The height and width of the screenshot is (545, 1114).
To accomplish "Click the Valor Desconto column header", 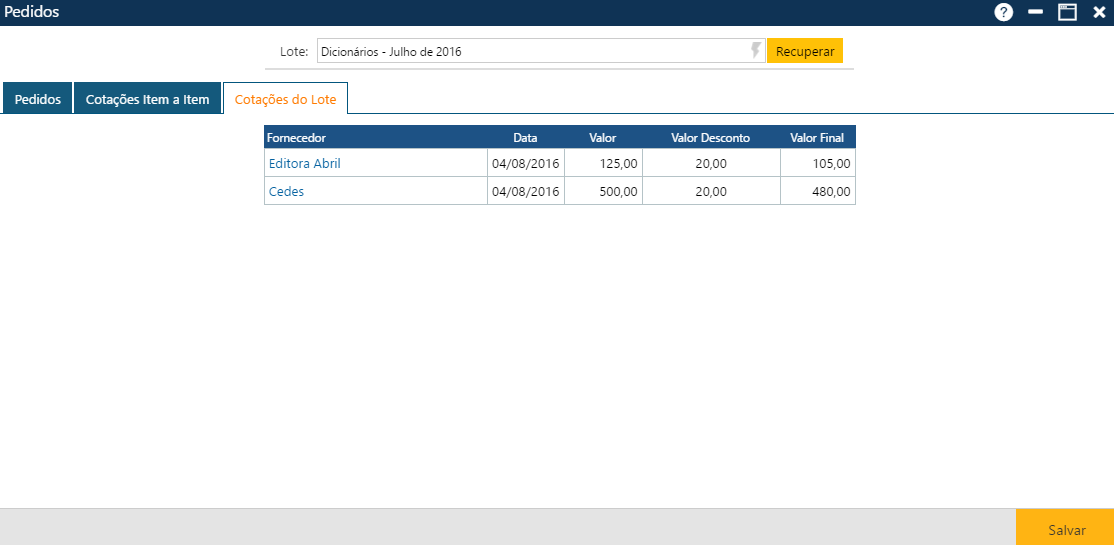I will coord(710,137).
